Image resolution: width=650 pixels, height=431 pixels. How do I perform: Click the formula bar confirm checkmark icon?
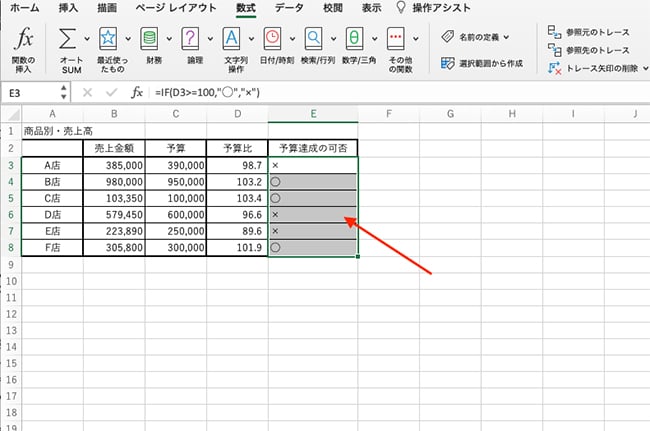point(112,92)
